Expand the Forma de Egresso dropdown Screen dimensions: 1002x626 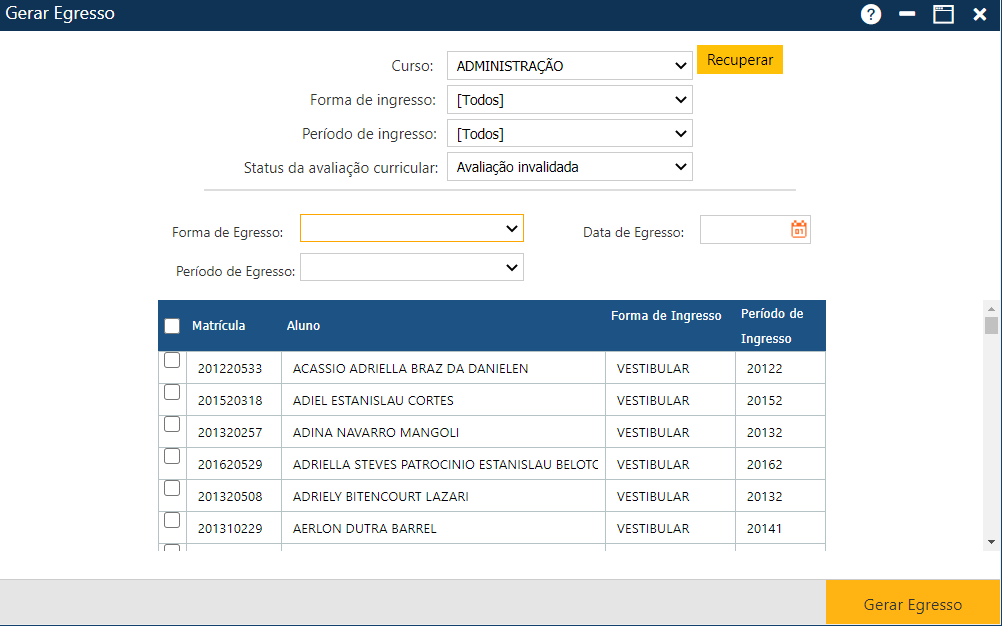[x=411, y=229]
